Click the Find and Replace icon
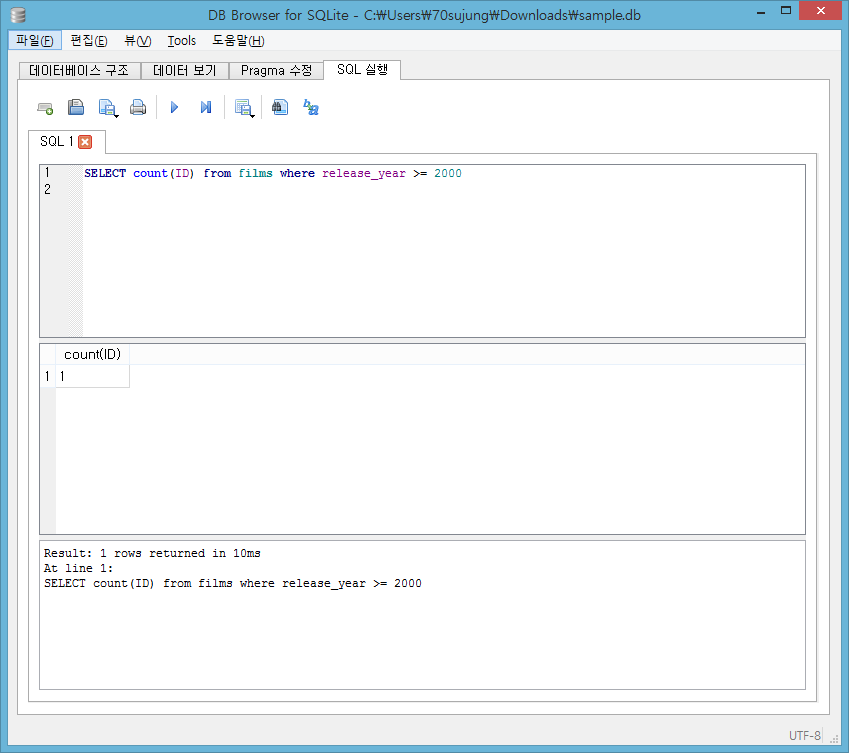849x753 pixels. pos(311,108)
